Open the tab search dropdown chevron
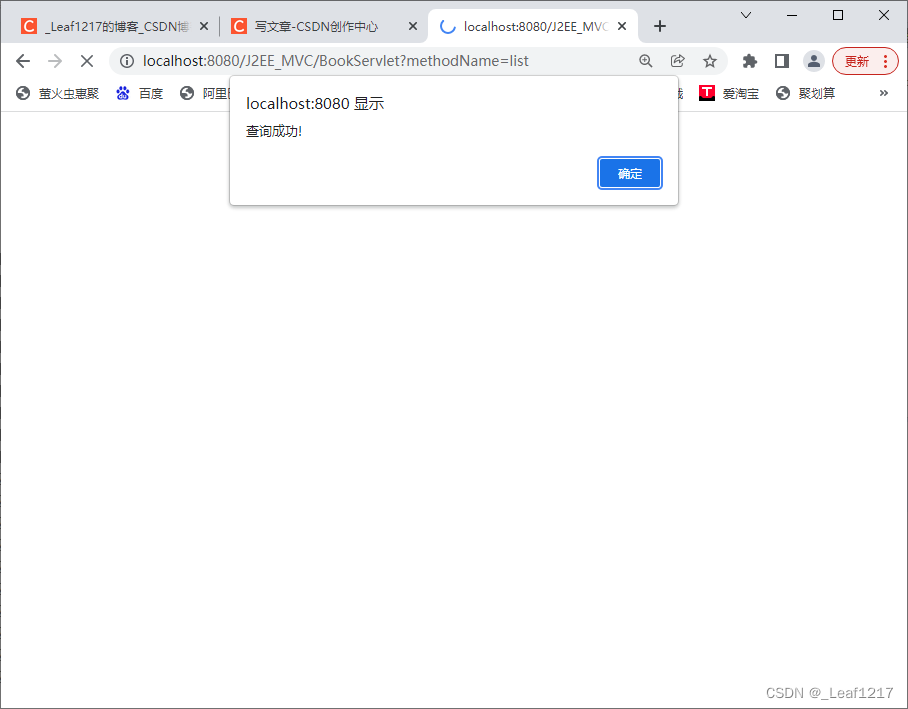Screen dimensions: 908x709 [x=746, y=15]
